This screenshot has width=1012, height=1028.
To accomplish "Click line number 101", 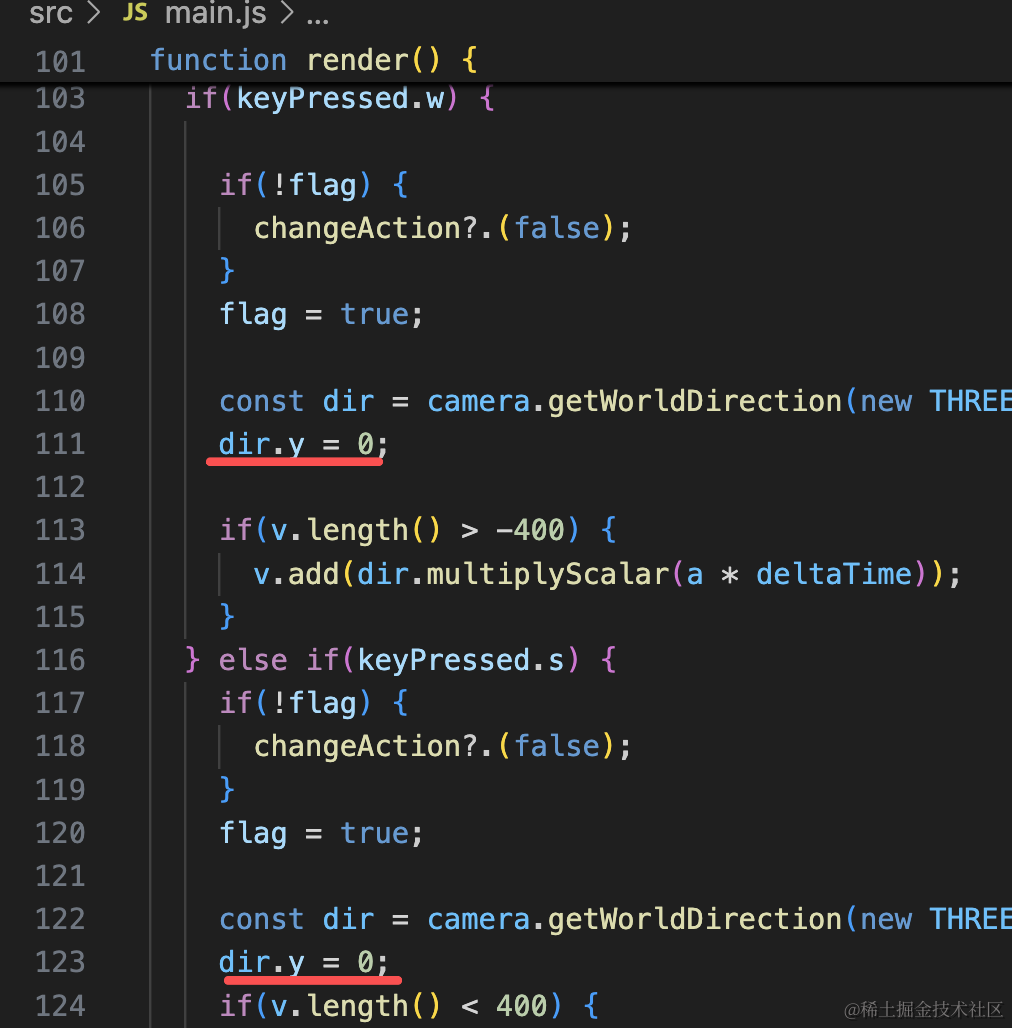I will 60,62.
